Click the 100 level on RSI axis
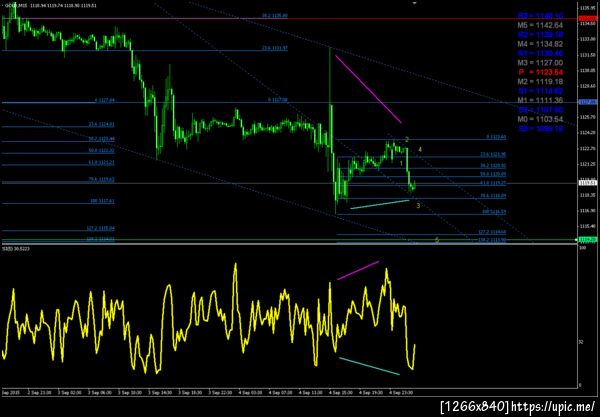The height and width of the screenshot is (417, 600). pyautogui.click(x=583, y=248)
